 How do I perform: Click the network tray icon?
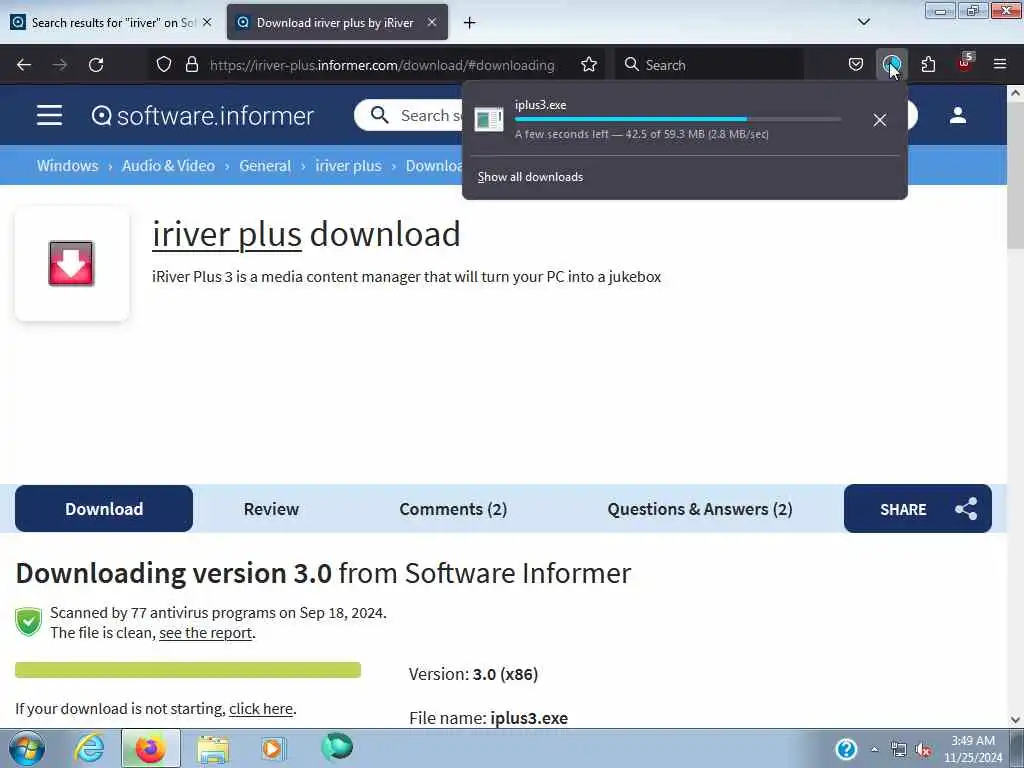(899, 750)
